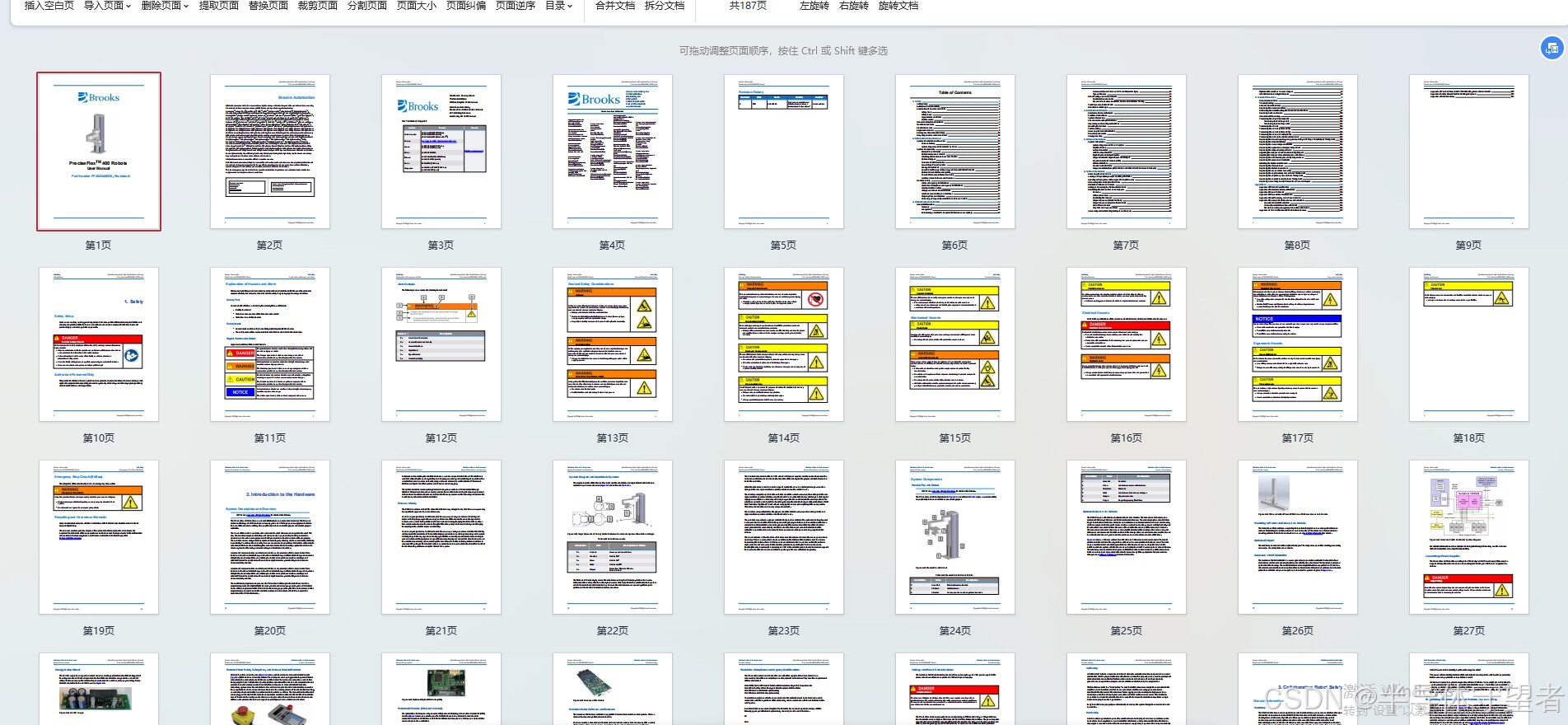
Task: Click the 第14页 page label
Action: point(784,438)
